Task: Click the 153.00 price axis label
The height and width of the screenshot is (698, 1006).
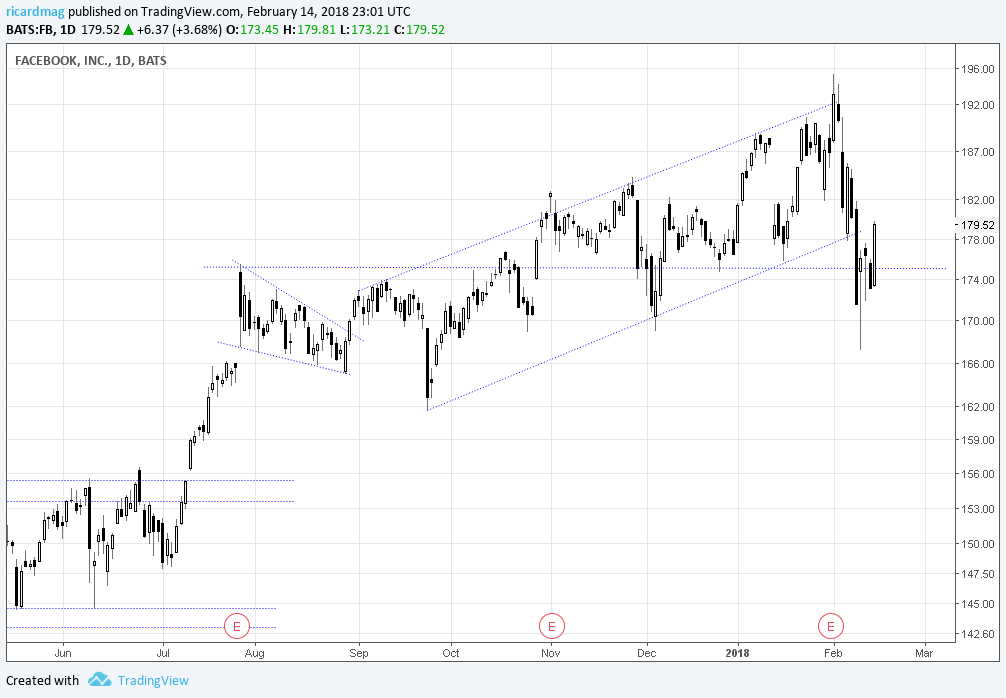Action: point(979,509)
